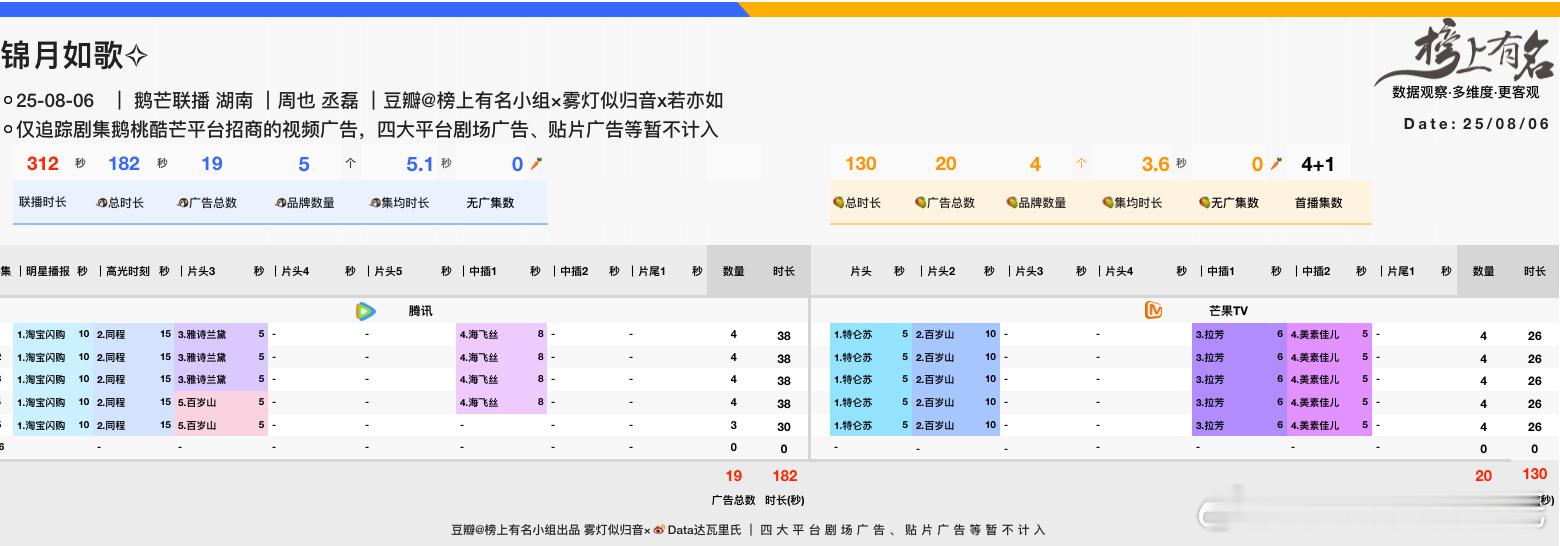Click mango icon beside orange 广告总数 label
The image size is (1560, 546).
(920, 203)
